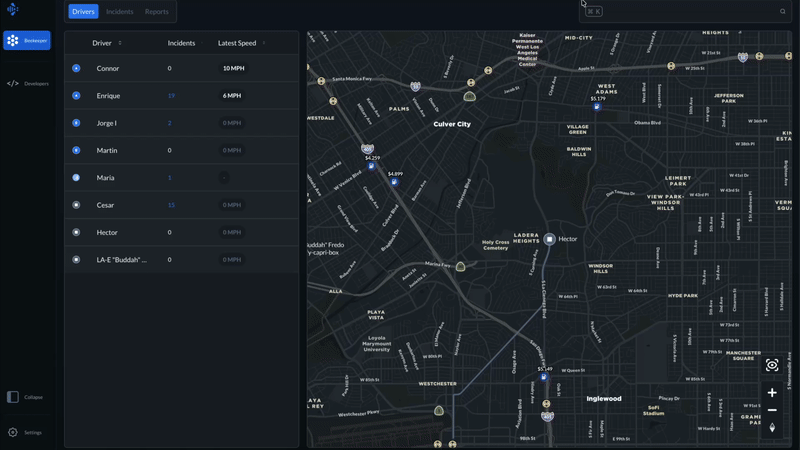800x450 pixels.
Task: Switch to the Incidents tab
Action: click(120, 12)
